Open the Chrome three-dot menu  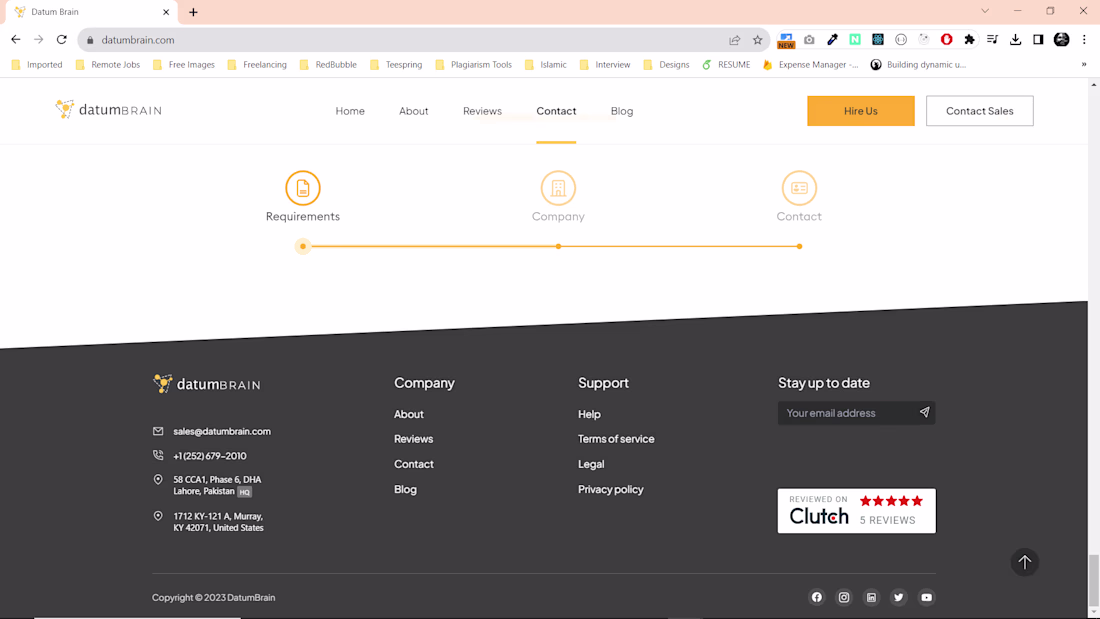[1084, 40]
